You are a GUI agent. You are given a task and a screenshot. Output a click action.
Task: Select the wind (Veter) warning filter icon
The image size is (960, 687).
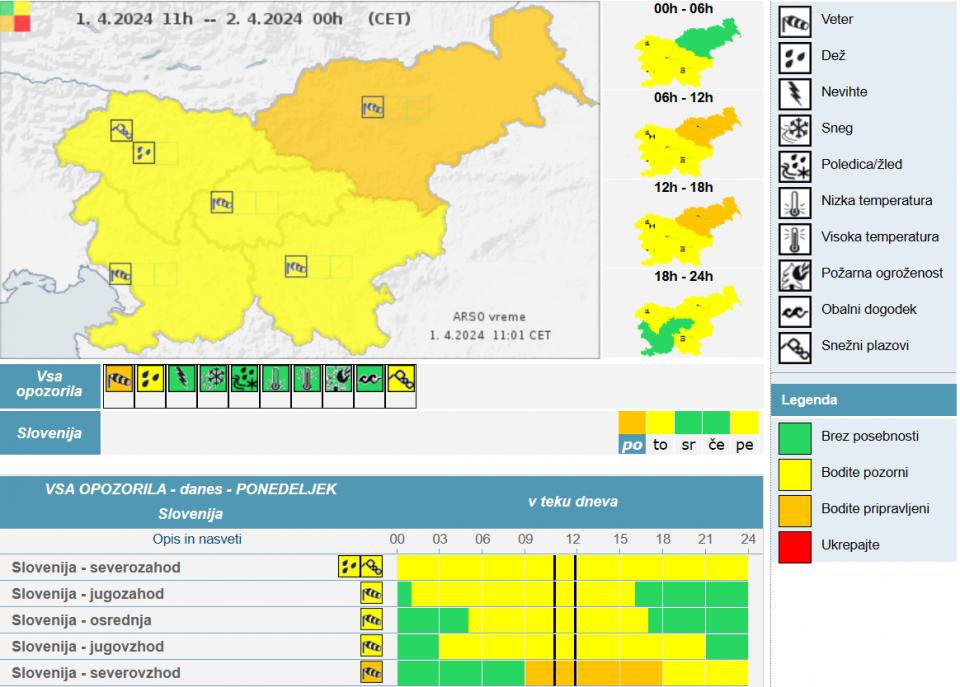[119, 379]
